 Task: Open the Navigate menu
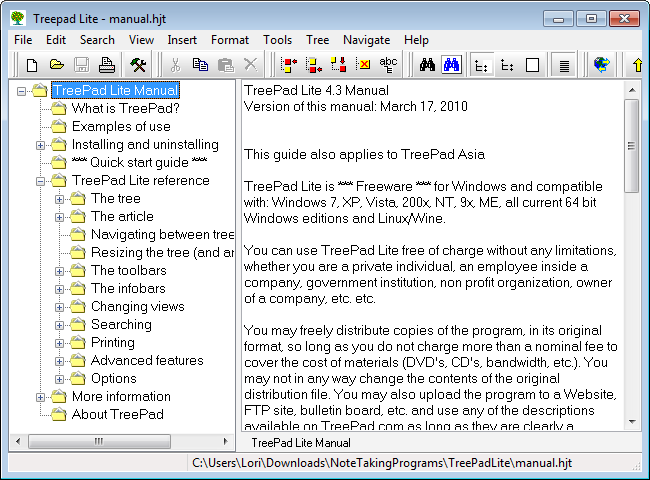(366, 40)
